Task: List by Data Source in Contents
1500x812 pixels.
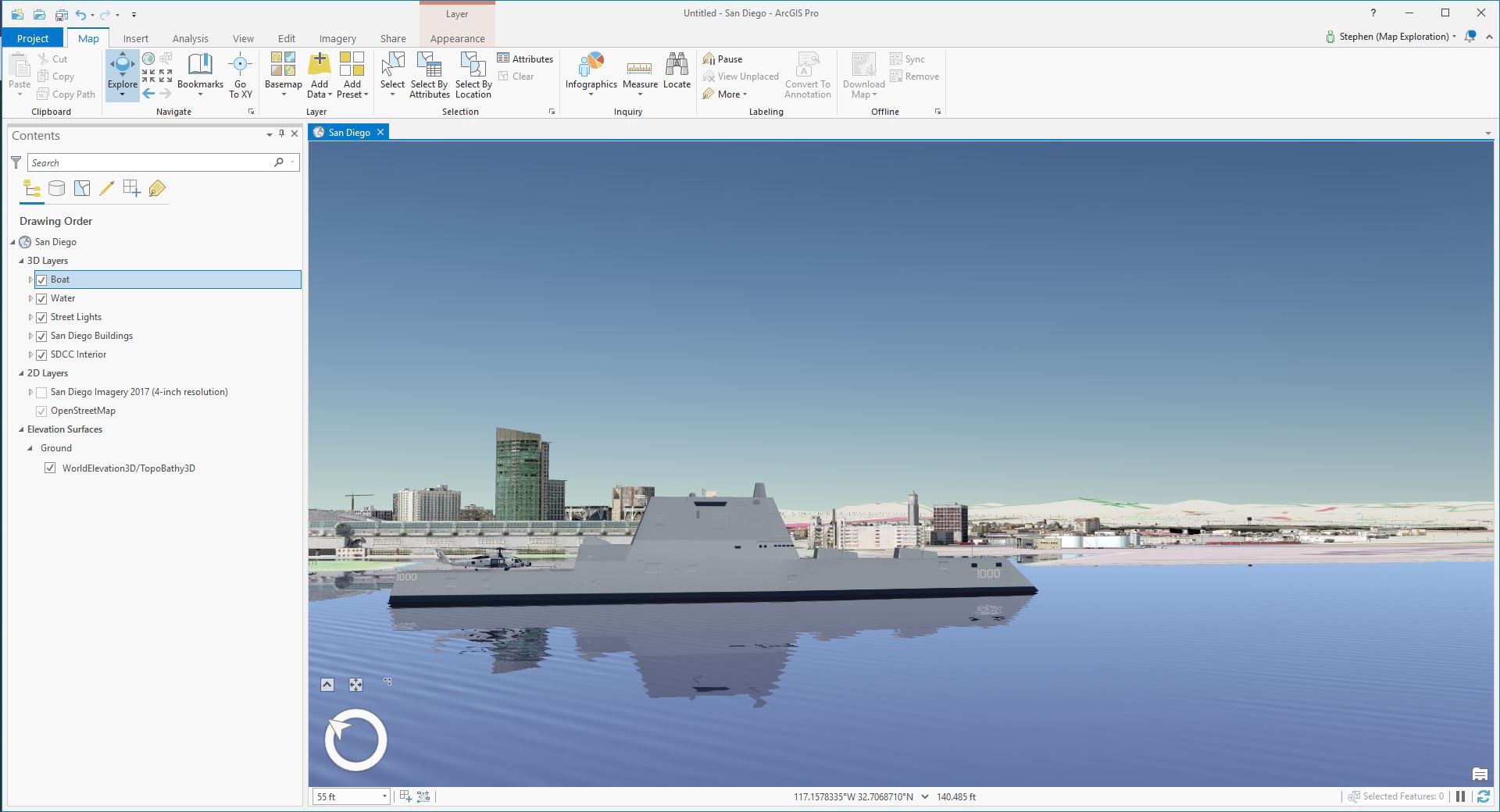Action: click(x=56, y=188)
